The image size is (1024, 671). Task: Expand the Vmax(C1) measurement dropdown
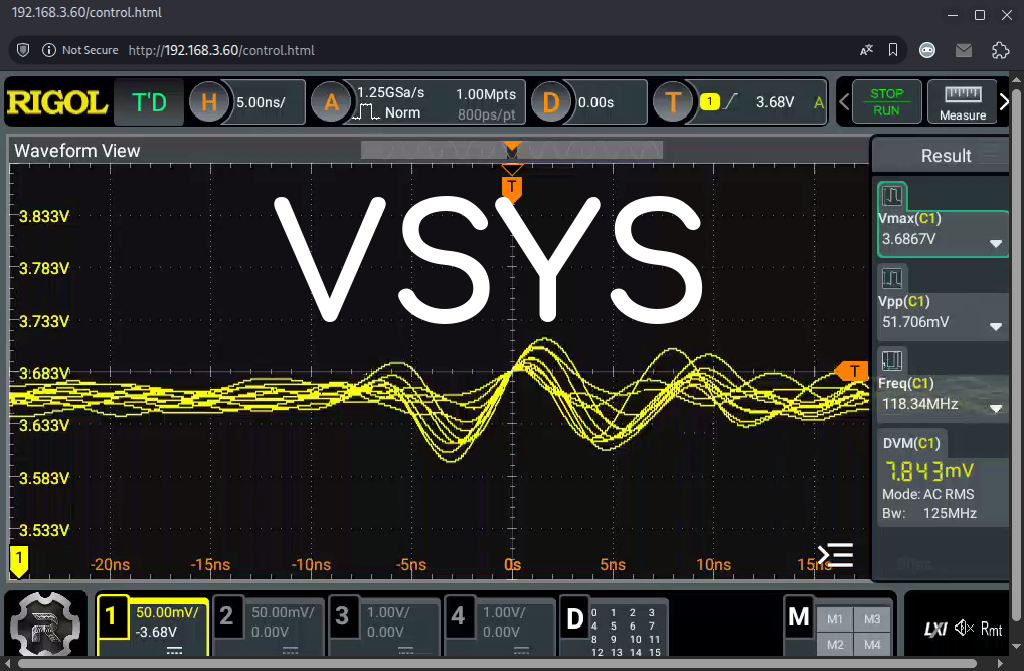tap(995, 244)
